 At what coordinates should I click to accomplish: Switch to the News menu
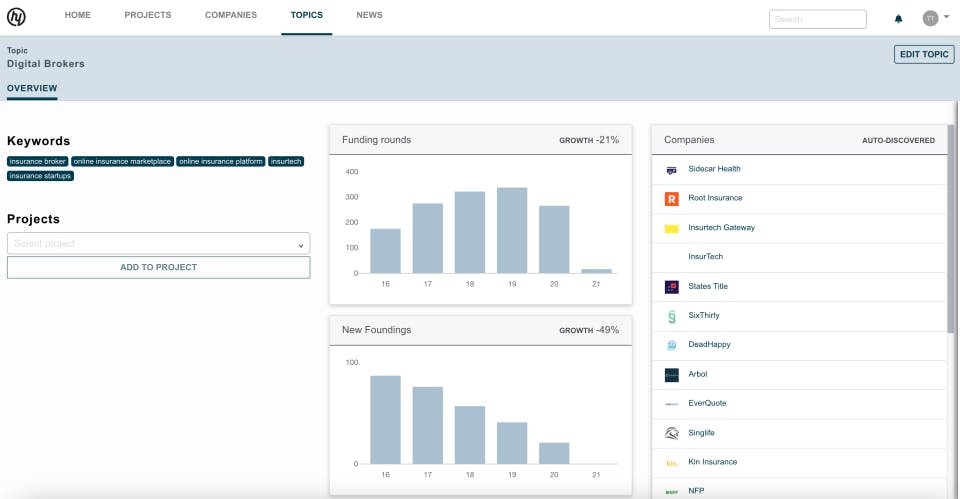[x=369, y=15]
